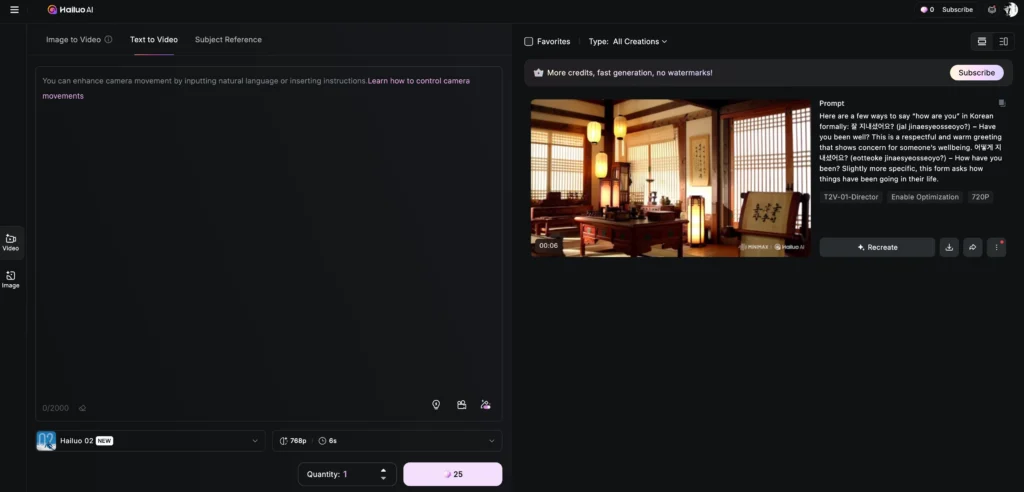Image resolution: width=1024 pixels, height=492 pixels.
Task: Switch to the Image to Video tab
Action: tap(79, 40)
